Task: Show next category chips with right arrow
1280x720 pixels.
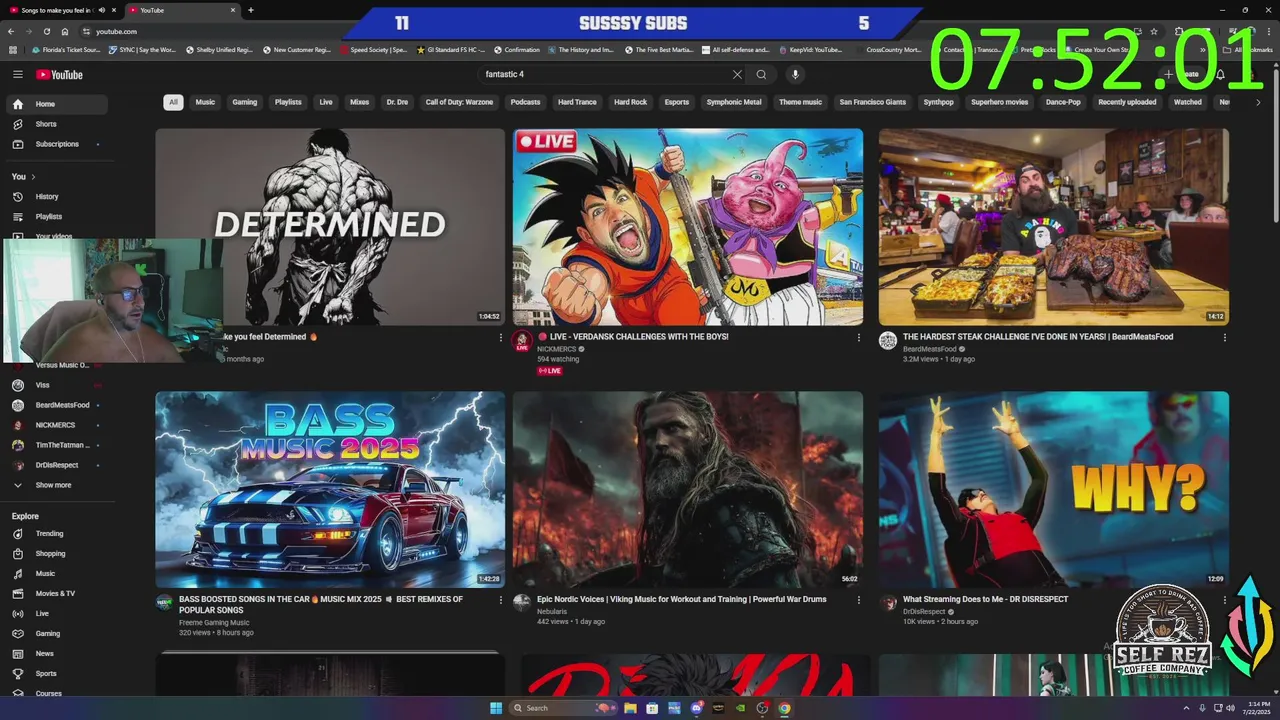Action: point(1258,102)
